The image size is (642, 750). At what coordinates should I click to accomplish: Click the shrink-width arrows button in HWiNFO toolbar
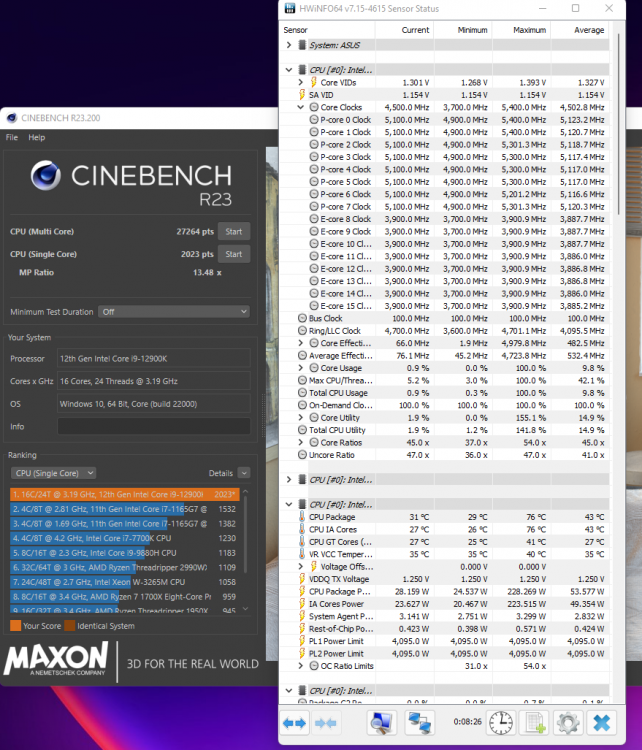(x=325, y=723)
